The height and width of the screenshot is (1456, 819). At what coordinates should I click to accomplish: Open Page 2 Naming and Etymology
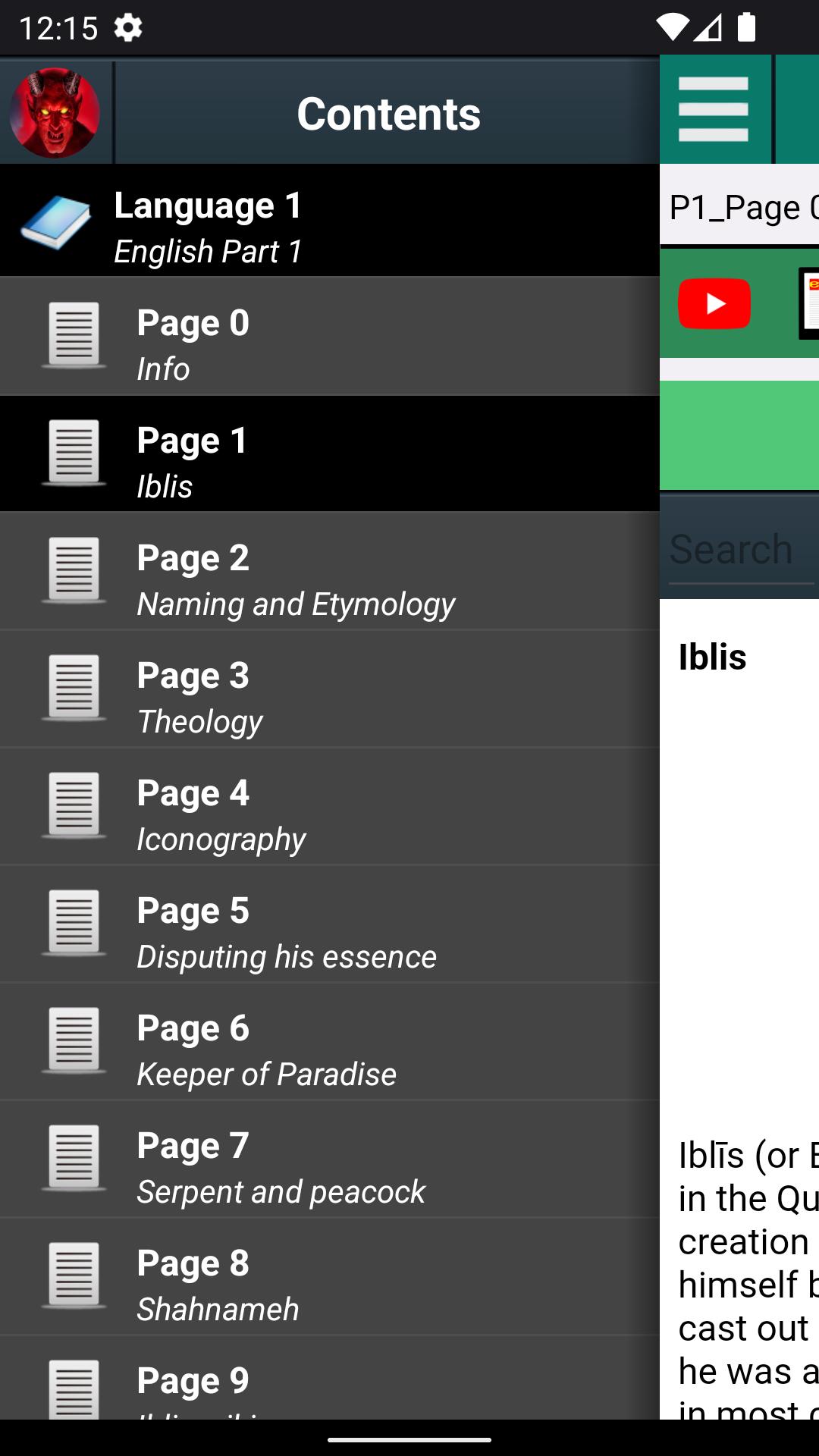tap(329, 571)
